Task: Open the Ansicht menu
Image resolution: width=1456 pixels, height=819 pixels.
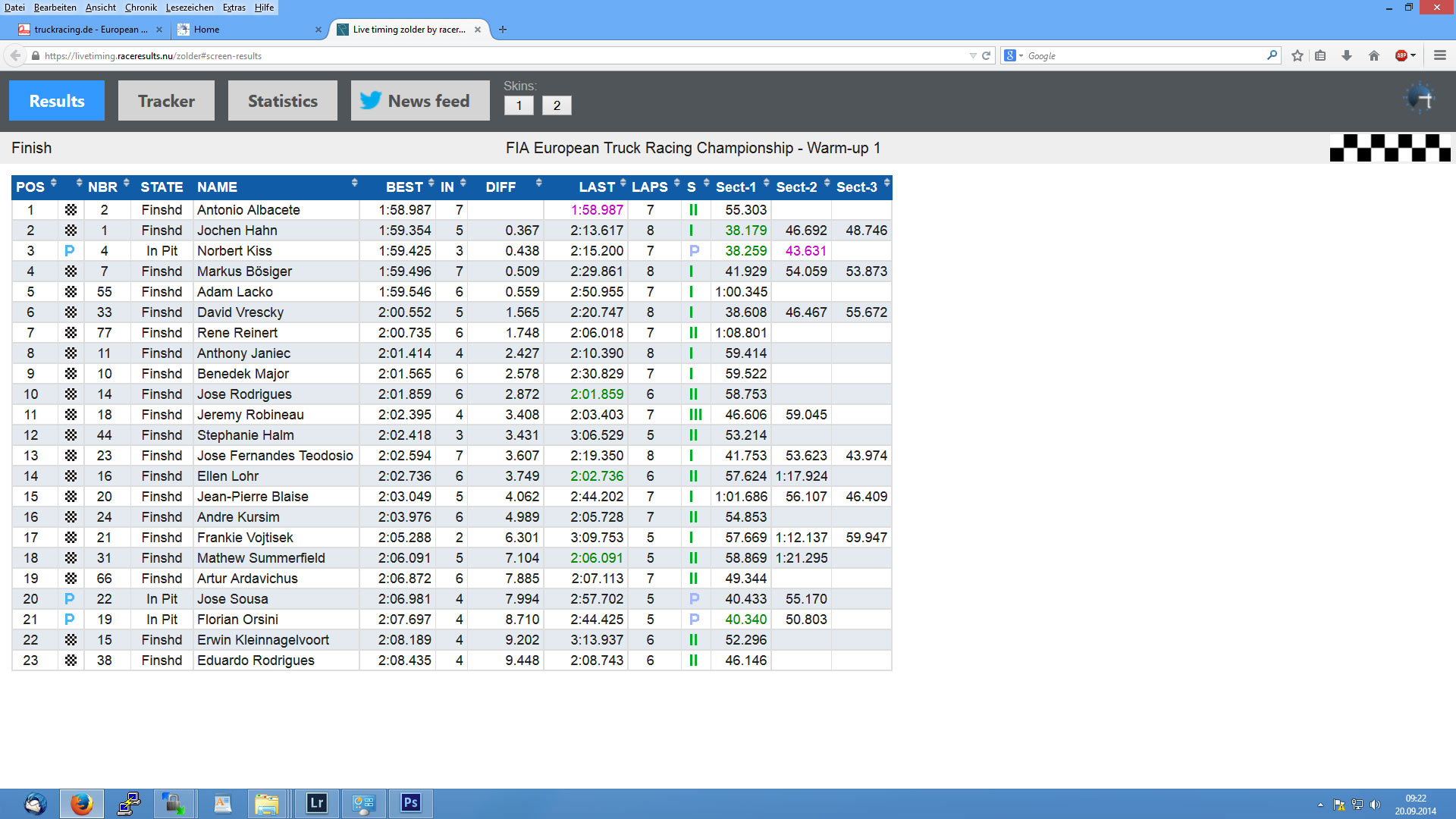Action: pos(101,8)
